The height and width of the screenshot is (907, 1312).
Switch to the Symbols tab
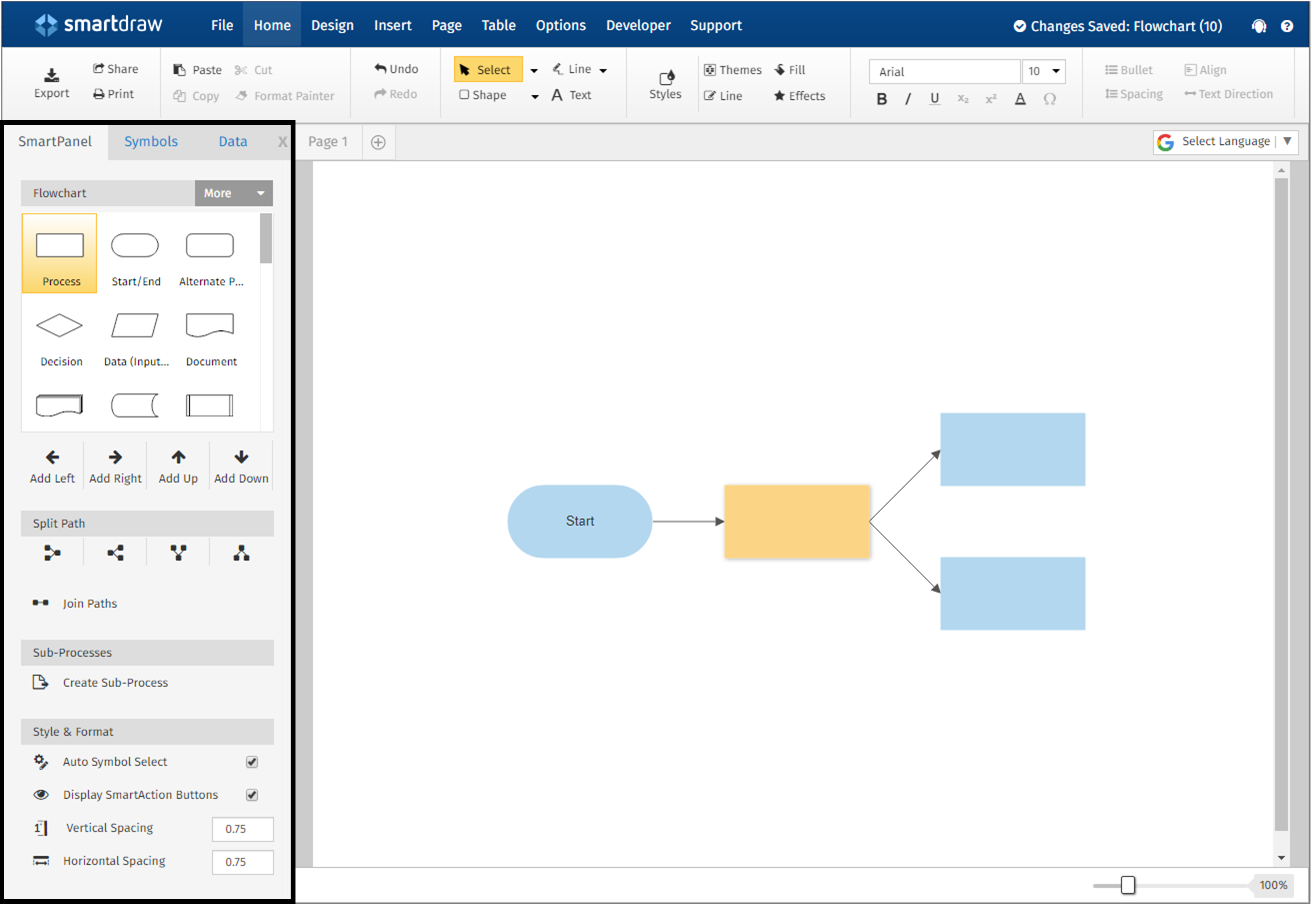pyautogui.click(x=151, y=141)
